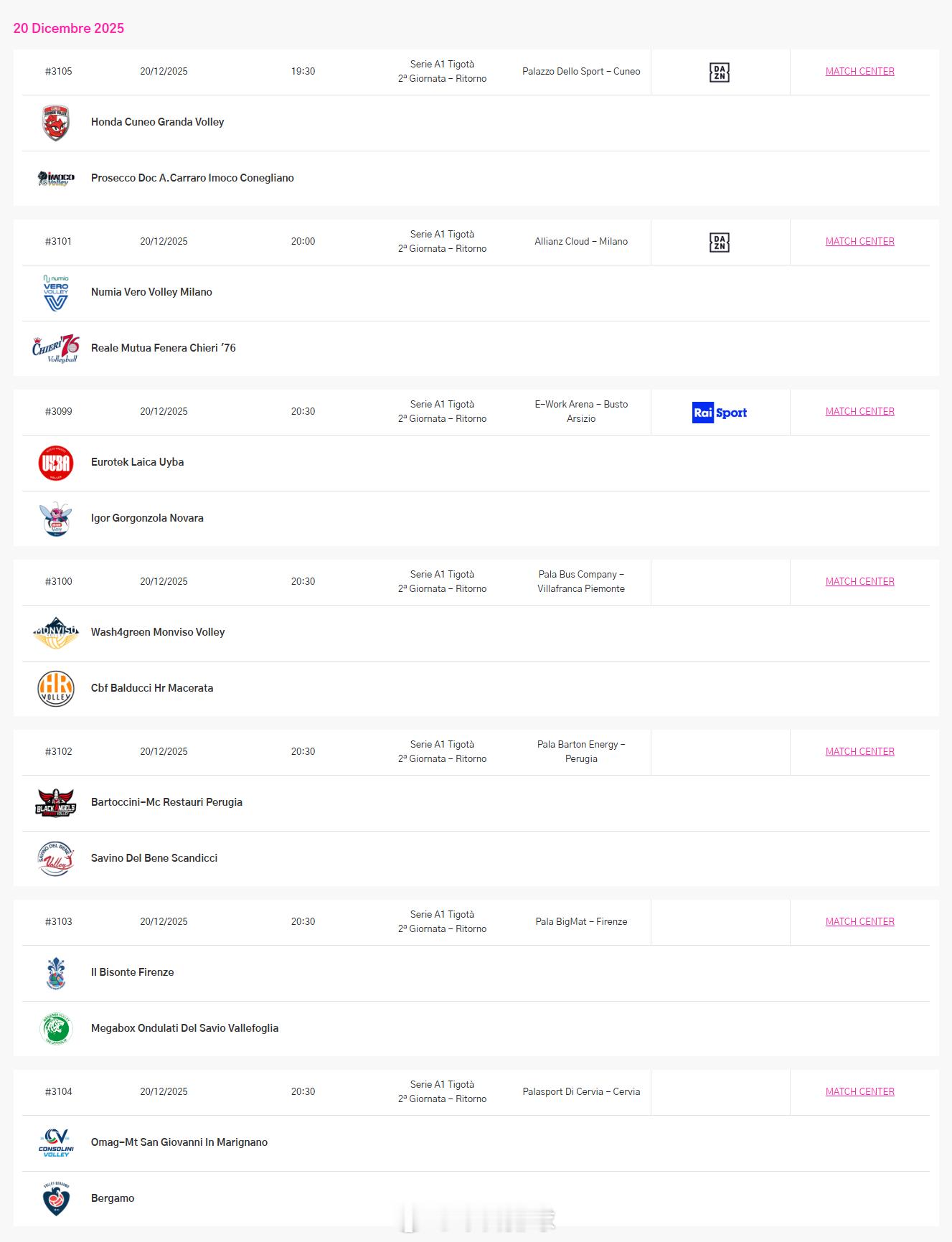Click the Igor Gorgonzola Novara bee logo
Screen dimensions: 952x1242
(56, 518)
